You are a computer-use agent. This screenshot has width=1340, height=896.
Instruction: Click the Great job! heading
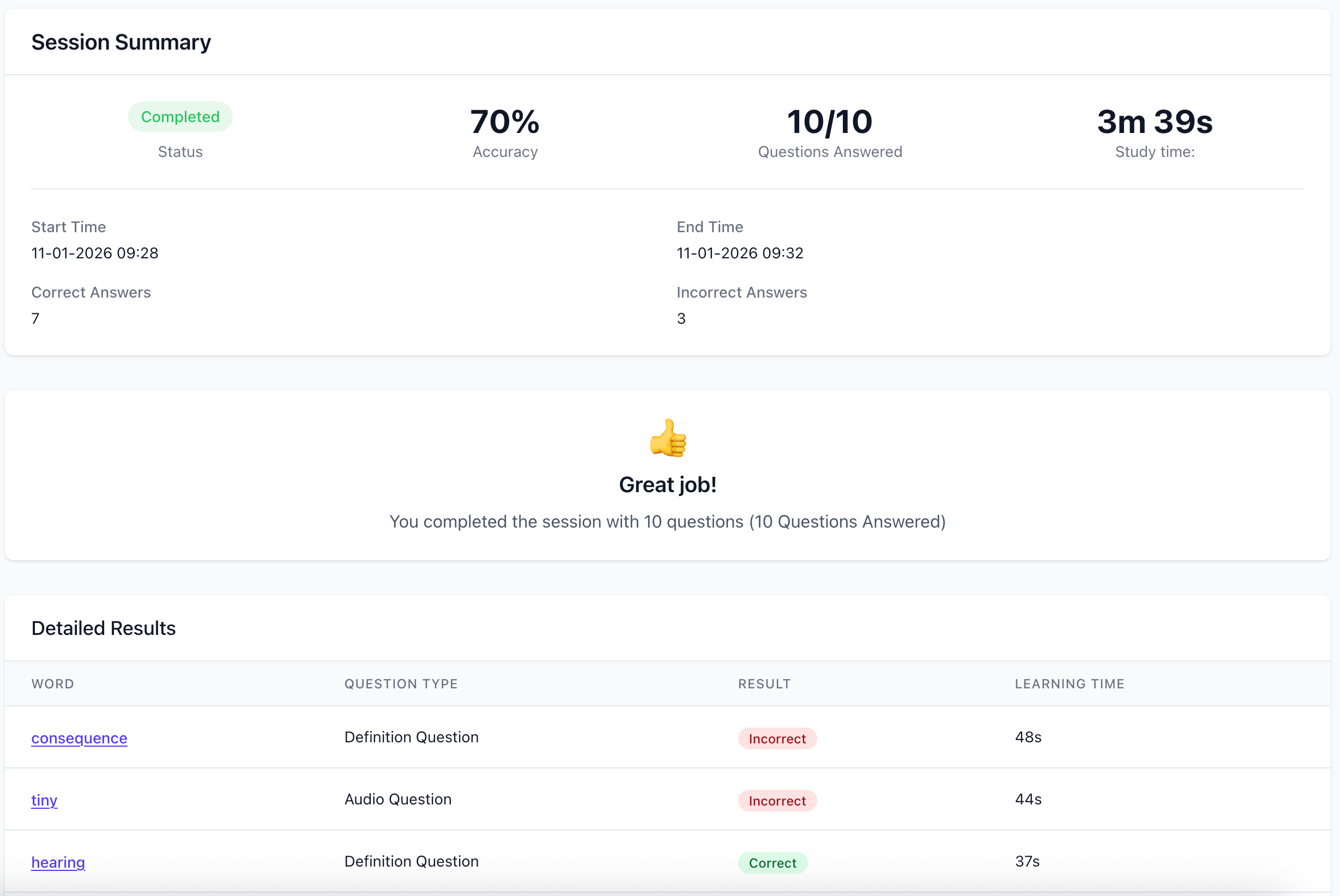tap(667, 485)
